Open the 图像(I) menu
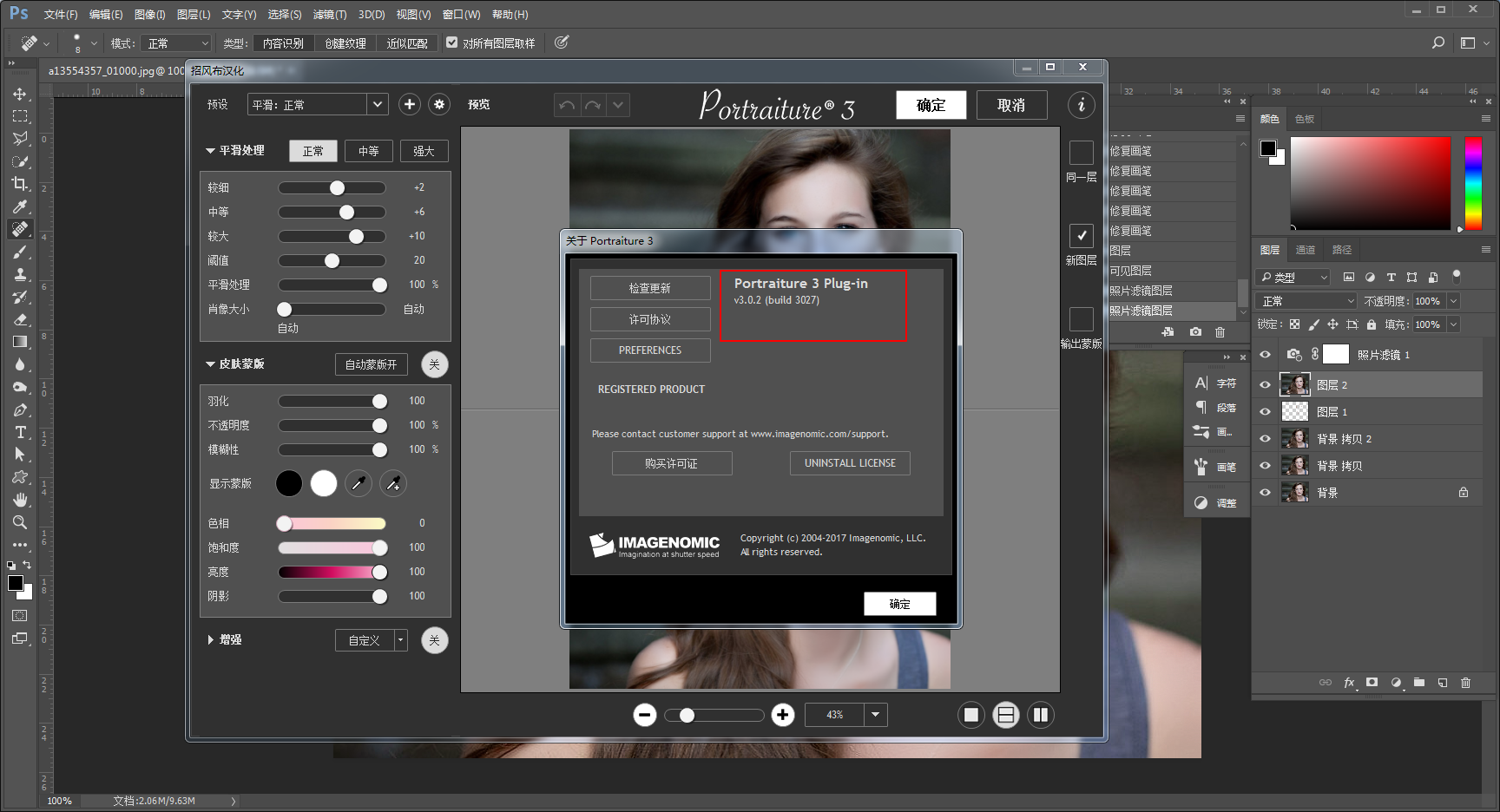The image size is (1500, 812). point(150,15)
